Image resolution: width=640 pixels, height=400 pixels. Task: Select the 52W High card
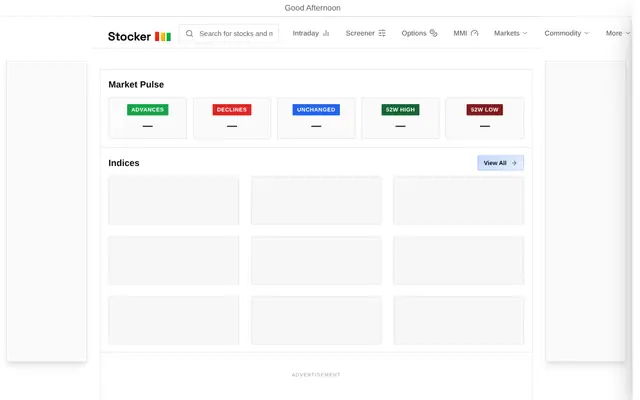(400, 118)
